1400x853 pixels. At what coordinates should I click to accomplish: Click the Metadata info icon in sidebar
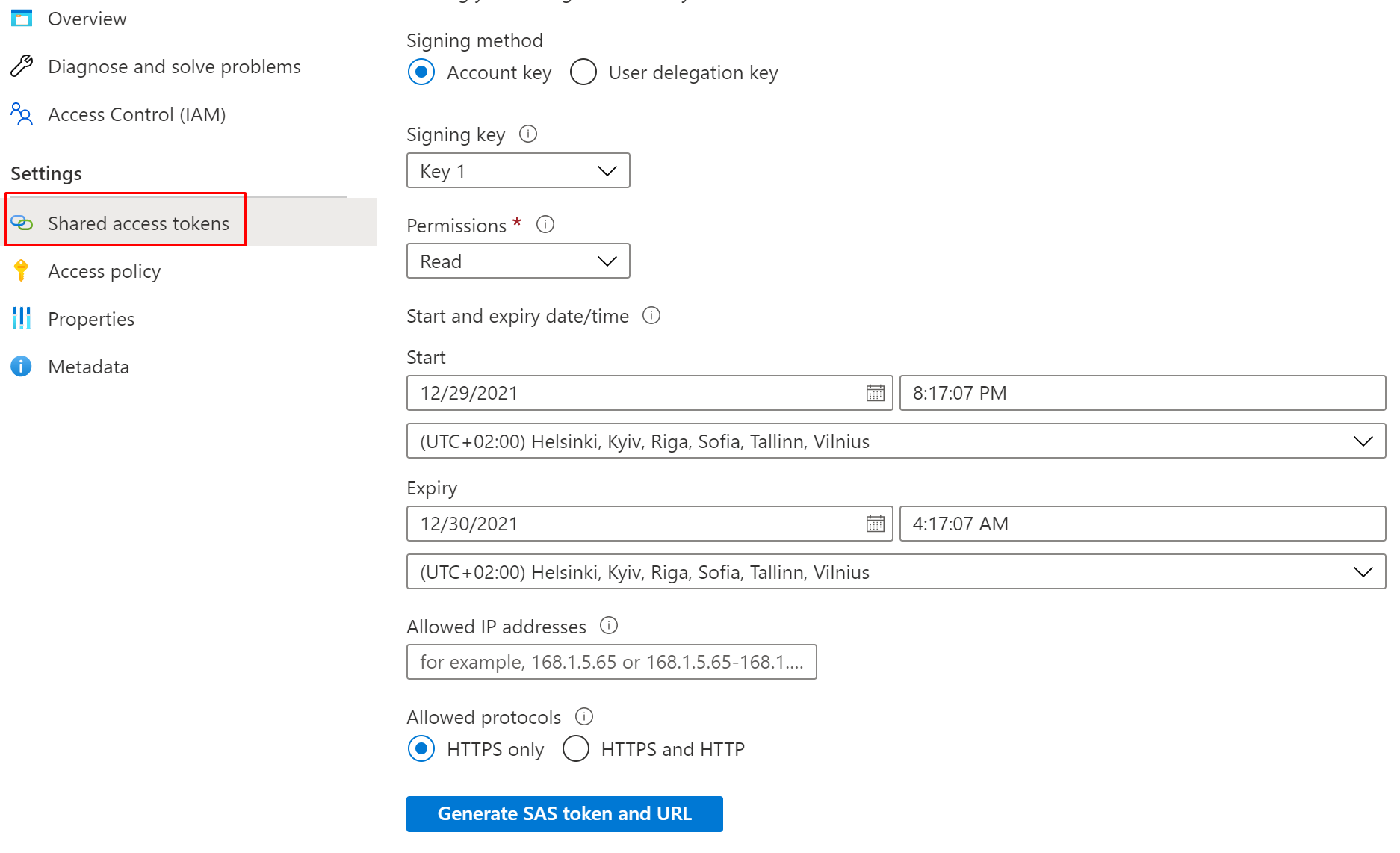pyautogui.click(x=21, y=367)
